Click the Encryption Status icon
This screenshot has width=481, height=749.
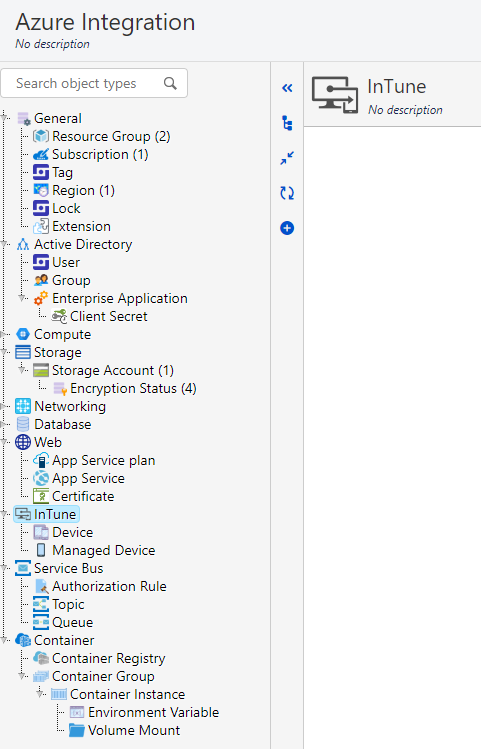tap(59, 388)
